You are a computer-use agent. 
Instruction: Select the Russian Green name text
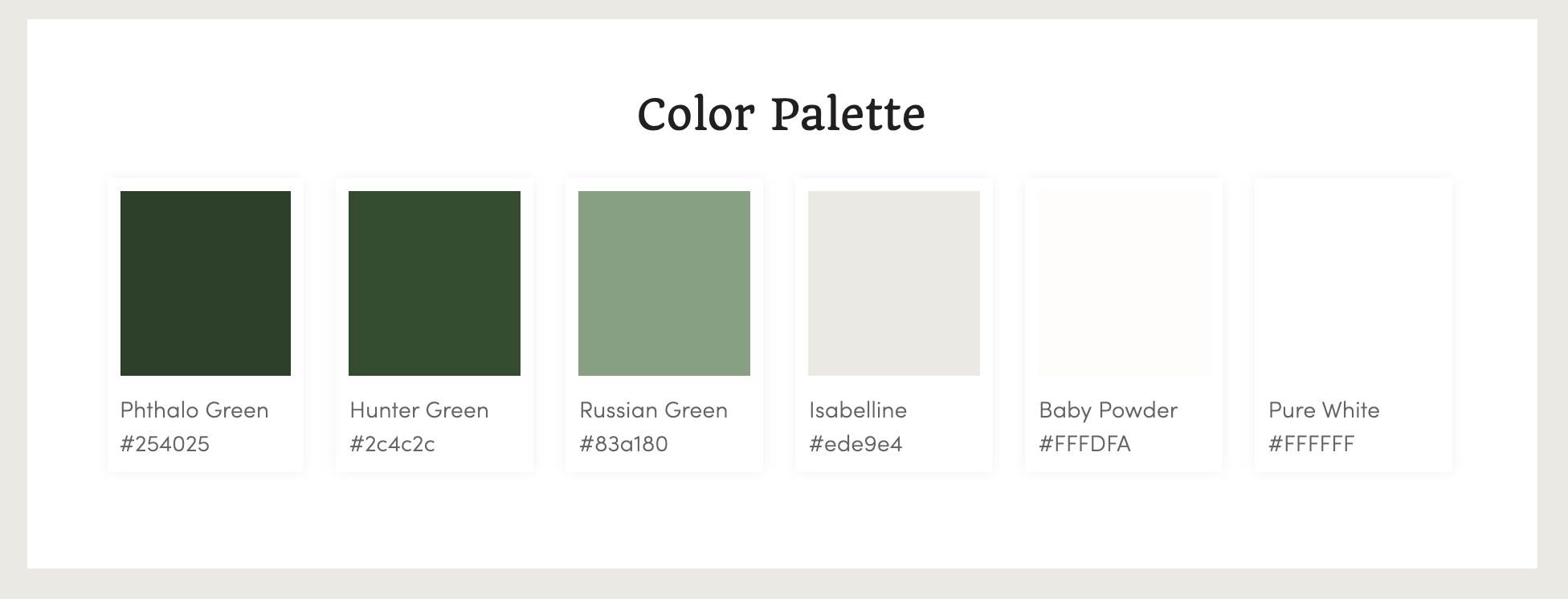pyautogui.click(x=653, y=410)
